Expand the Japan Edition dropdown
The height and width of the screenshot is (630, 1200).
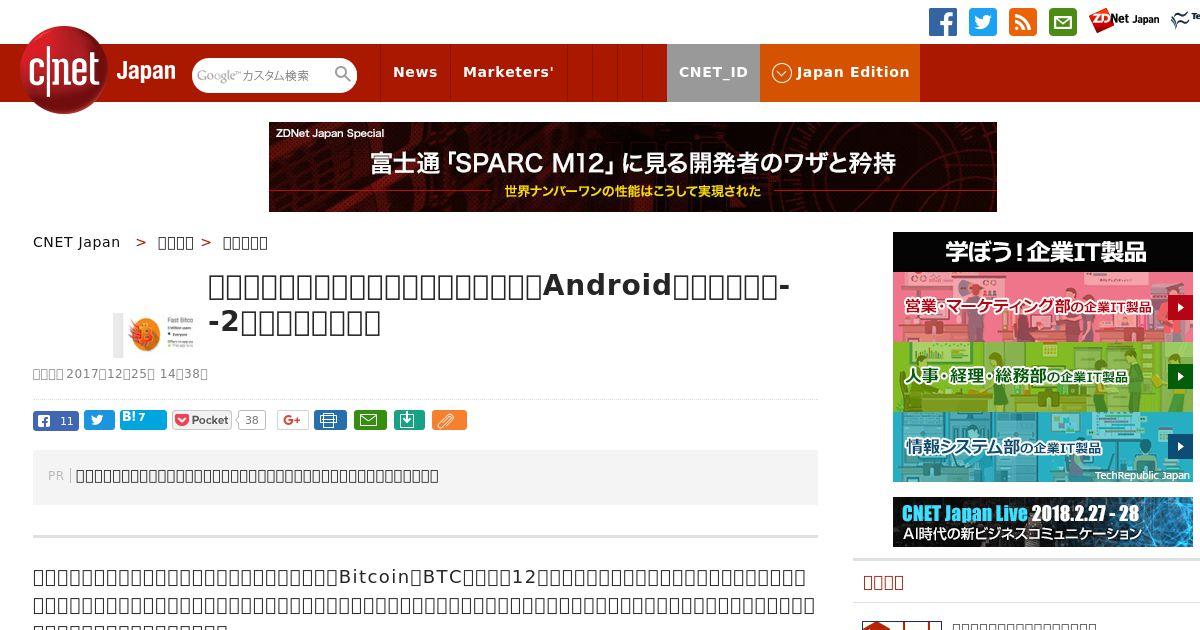840,72
